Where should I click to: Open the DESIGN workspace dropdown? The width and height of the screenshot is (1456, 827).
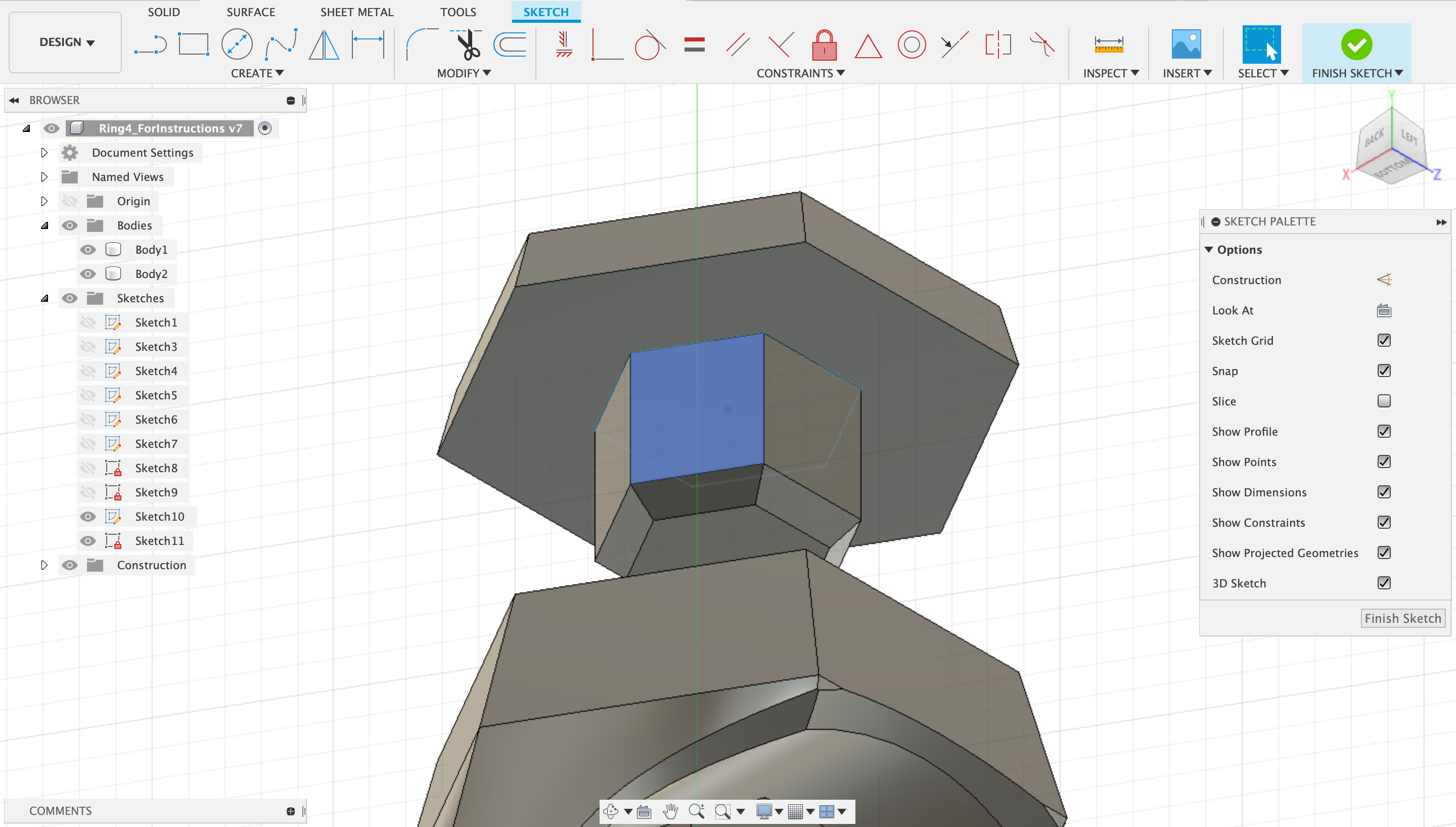tap(65, 42)
